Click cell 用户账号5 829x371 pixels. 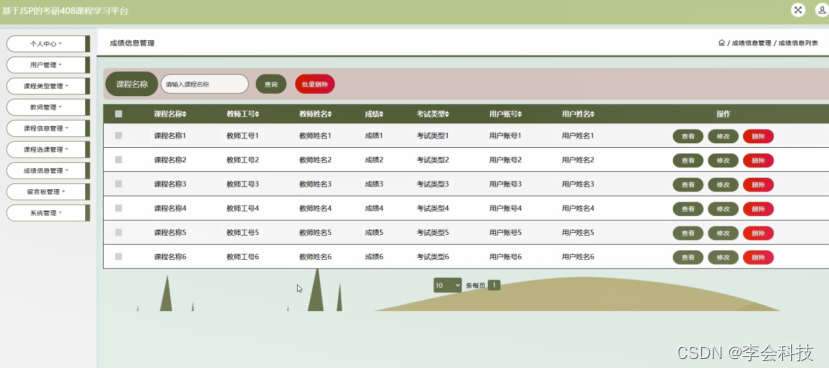[505, 233]
